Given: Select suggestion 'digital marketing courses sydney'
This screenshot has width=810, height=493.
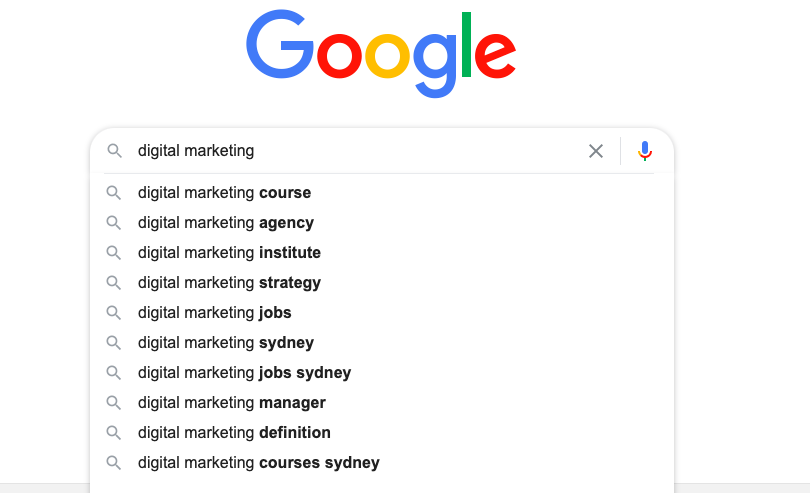Looking at the screenshot, I should tap(258, 463).
